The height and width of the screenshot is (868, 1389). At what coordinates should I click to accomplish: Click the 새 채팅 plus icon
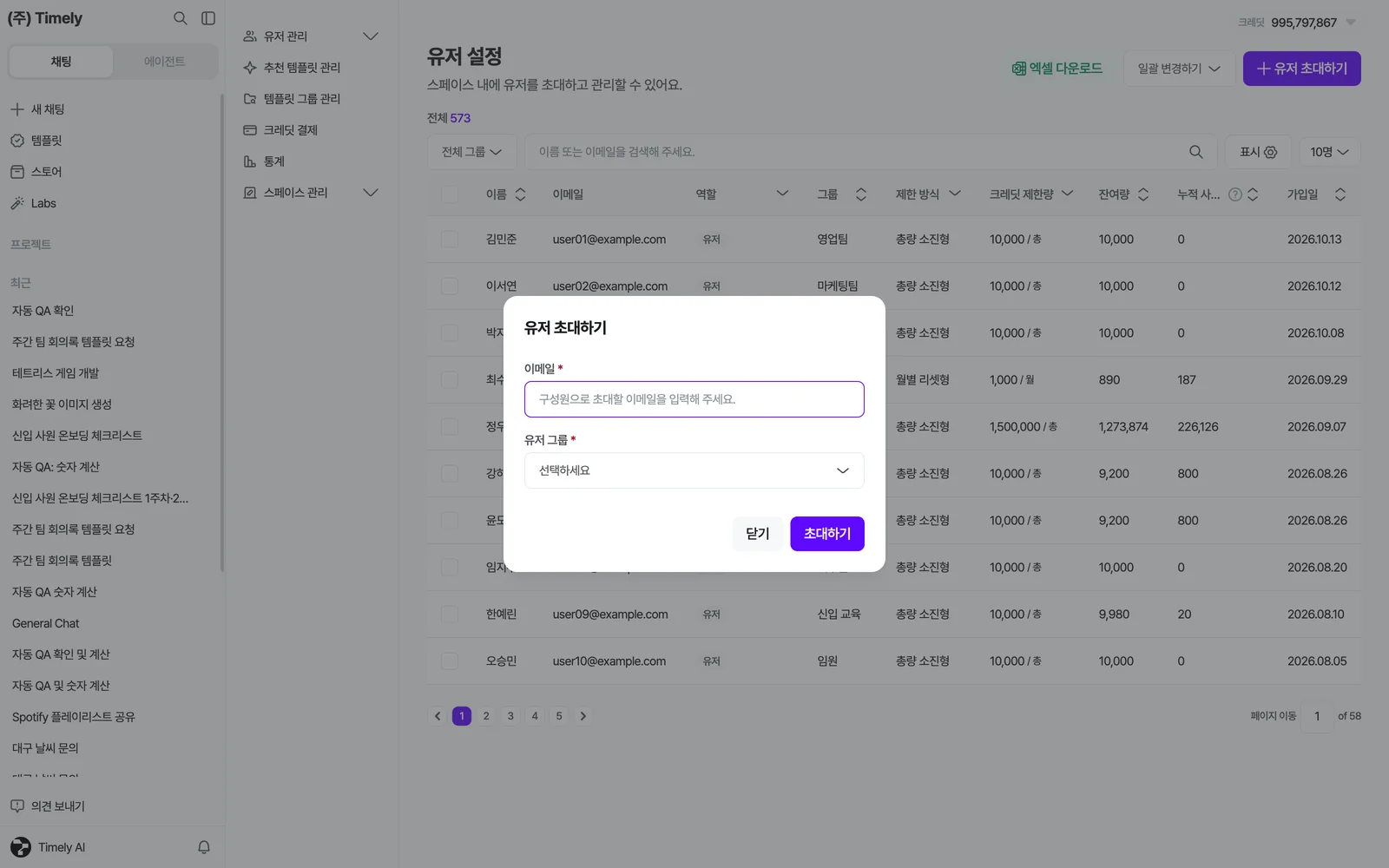pyautogui.click(x=17, y=109)
